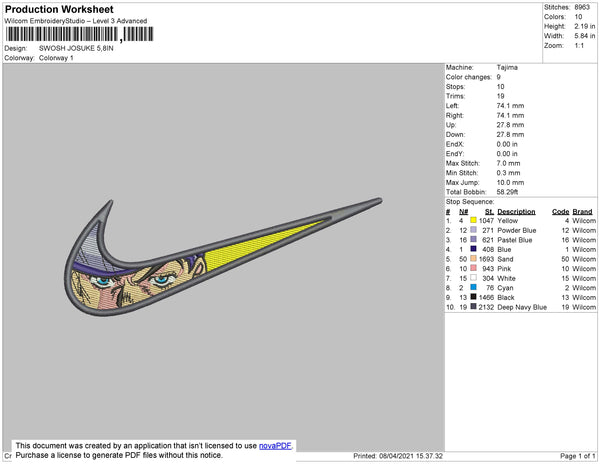This screenshot has width=600, height=464.
Task: Click the design barcode
Action: 80,34
